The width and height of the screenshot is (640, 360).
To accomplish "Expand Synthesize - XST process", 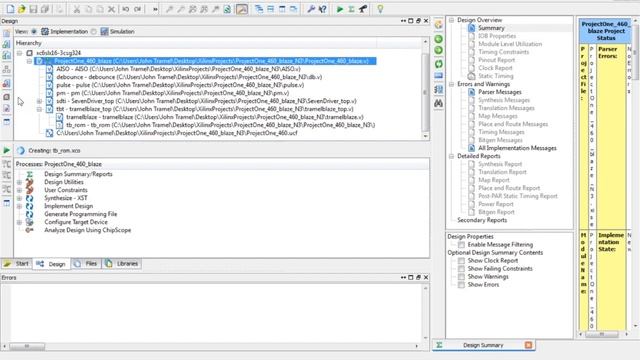I will coord(19,198).
